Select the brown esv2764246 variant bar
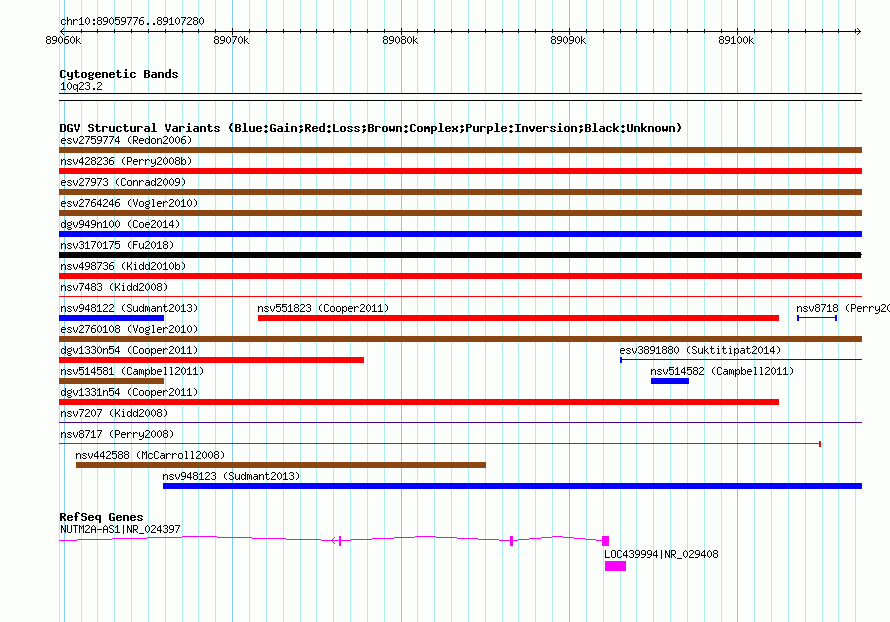890x622 pixels. (x=460, y=213)
